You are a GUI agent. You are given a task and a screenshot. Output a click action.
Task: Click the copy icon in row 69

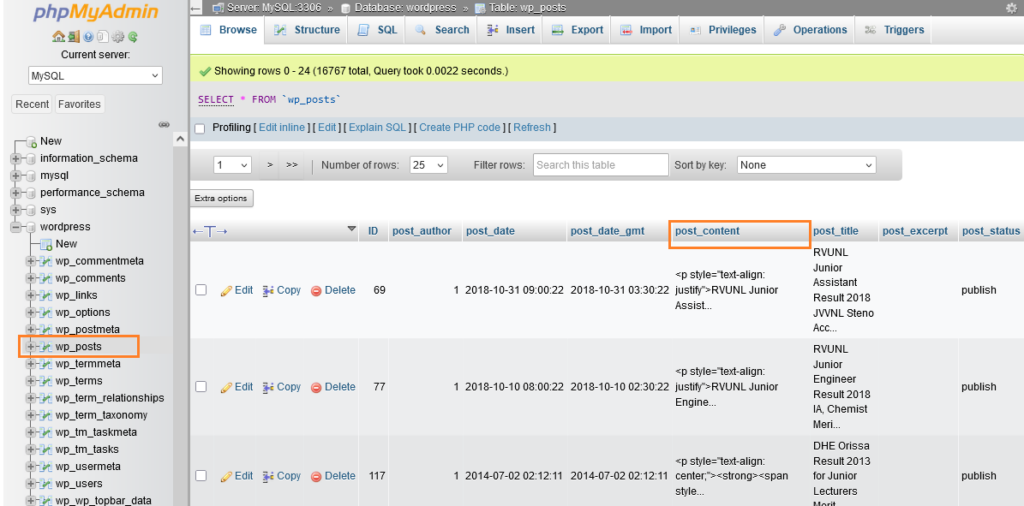click(268, 290)
